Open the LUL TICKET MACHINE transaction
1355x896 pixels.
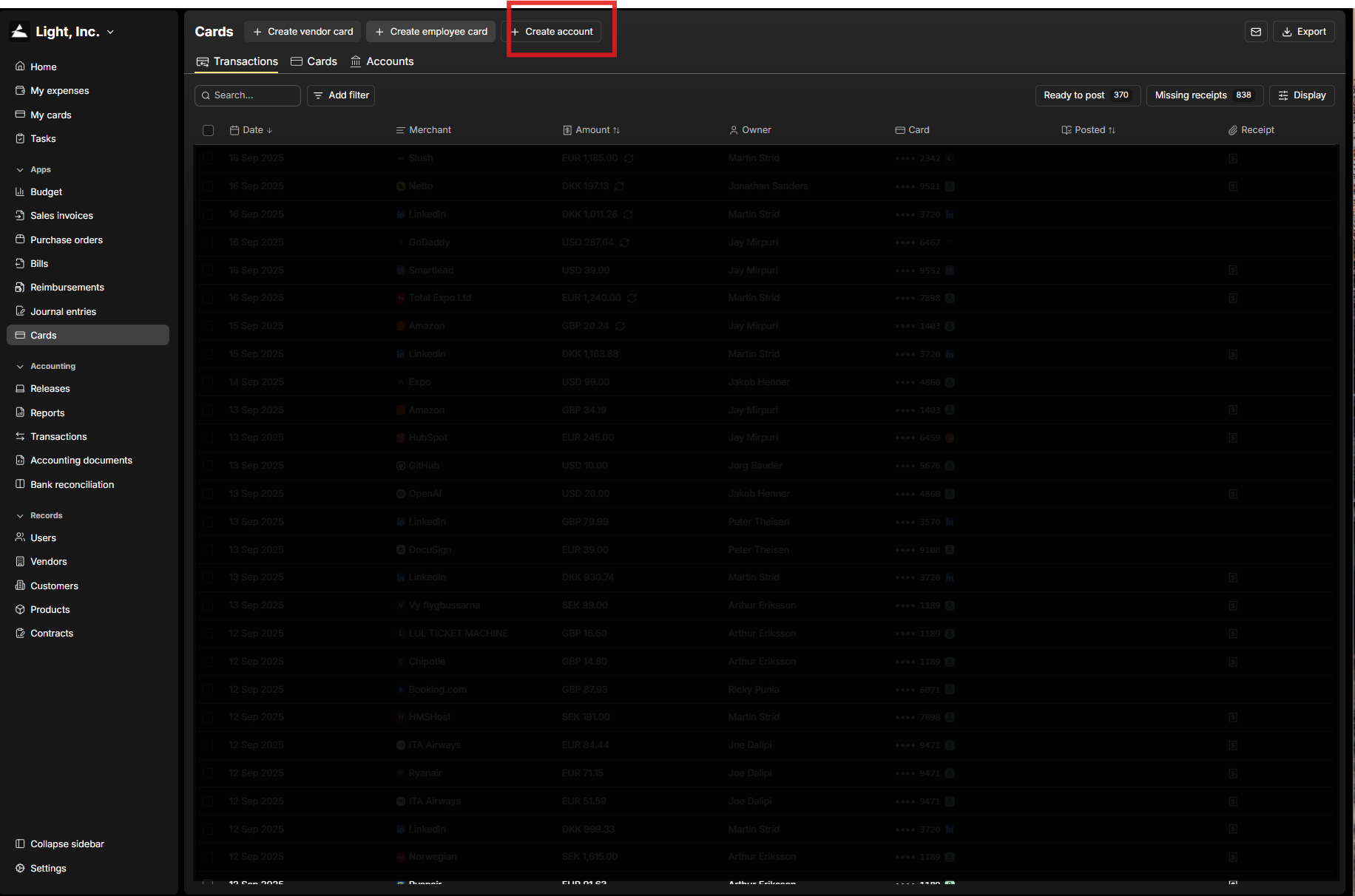[x=766, y=634]
